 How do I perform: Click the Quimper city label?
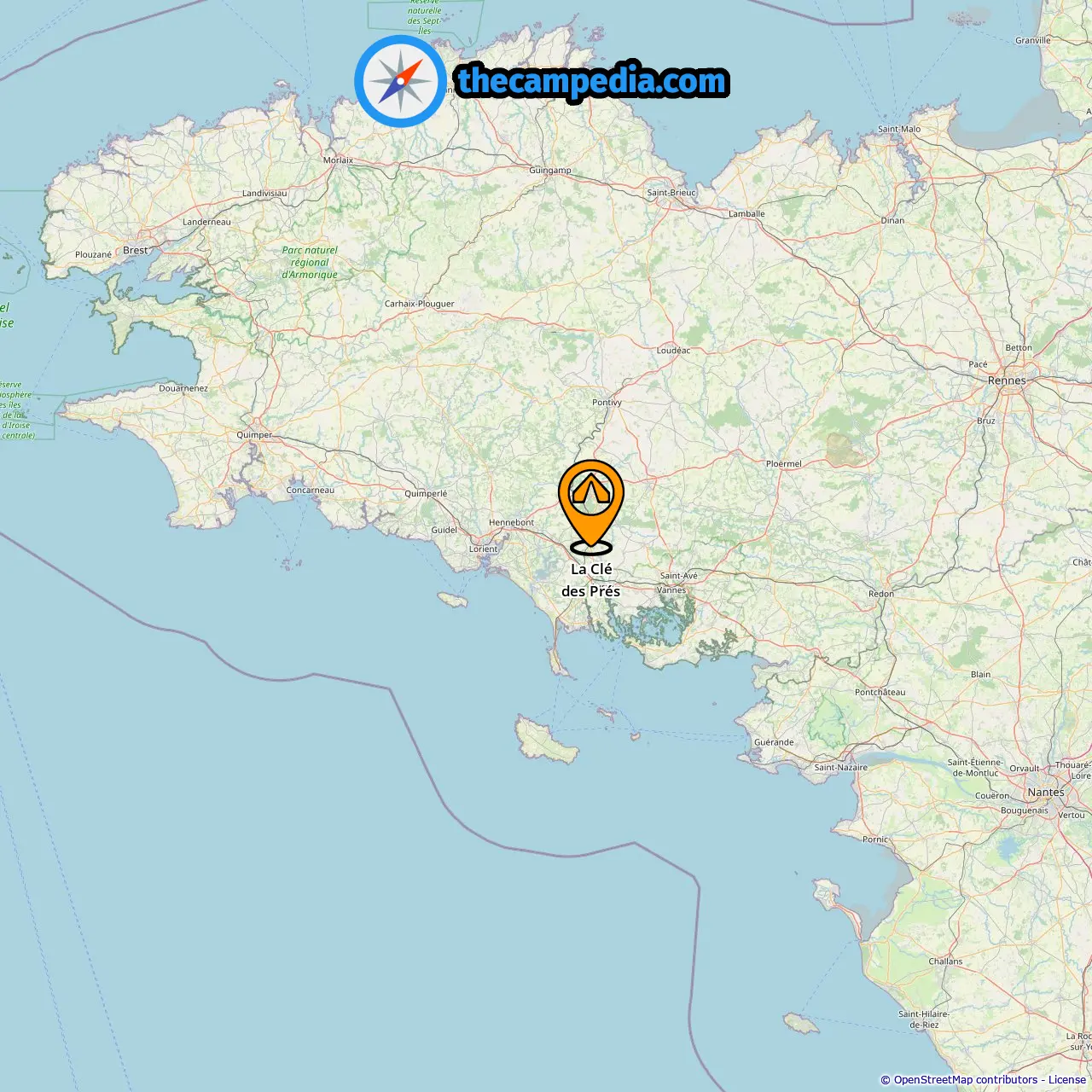254,435
